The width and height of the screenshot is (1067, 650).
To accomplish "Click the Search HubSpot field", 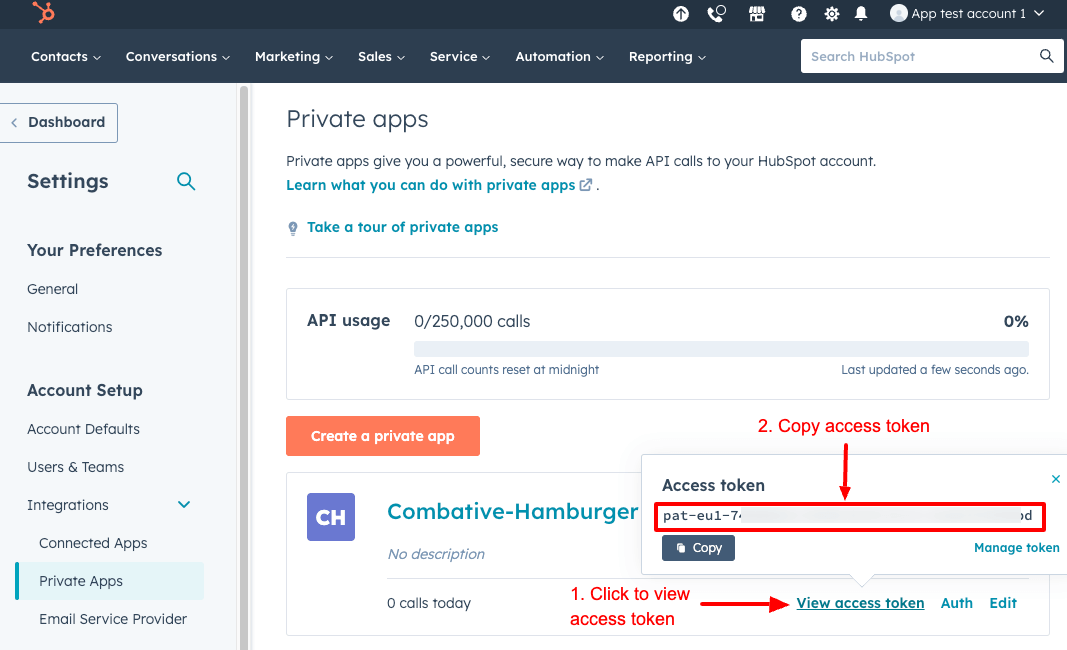I will pos(932,56).
